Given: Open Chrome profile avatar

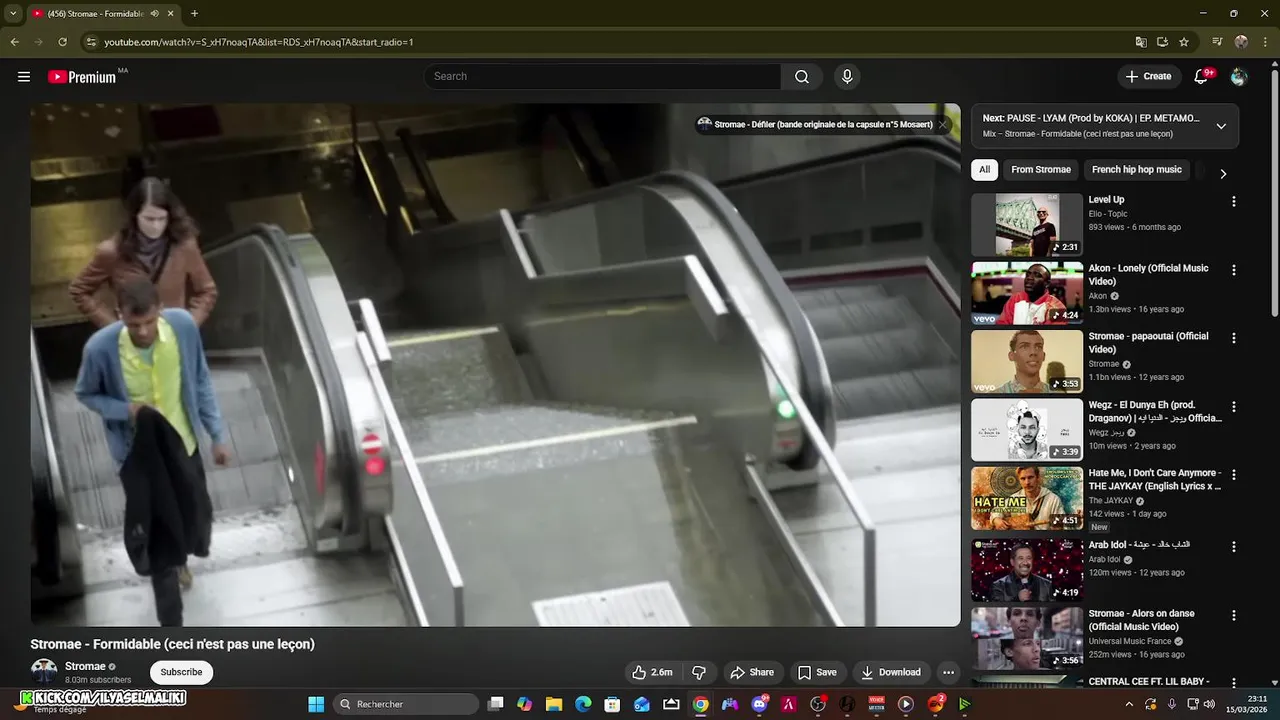Looking at the screenshot, I should [1241, 42].
